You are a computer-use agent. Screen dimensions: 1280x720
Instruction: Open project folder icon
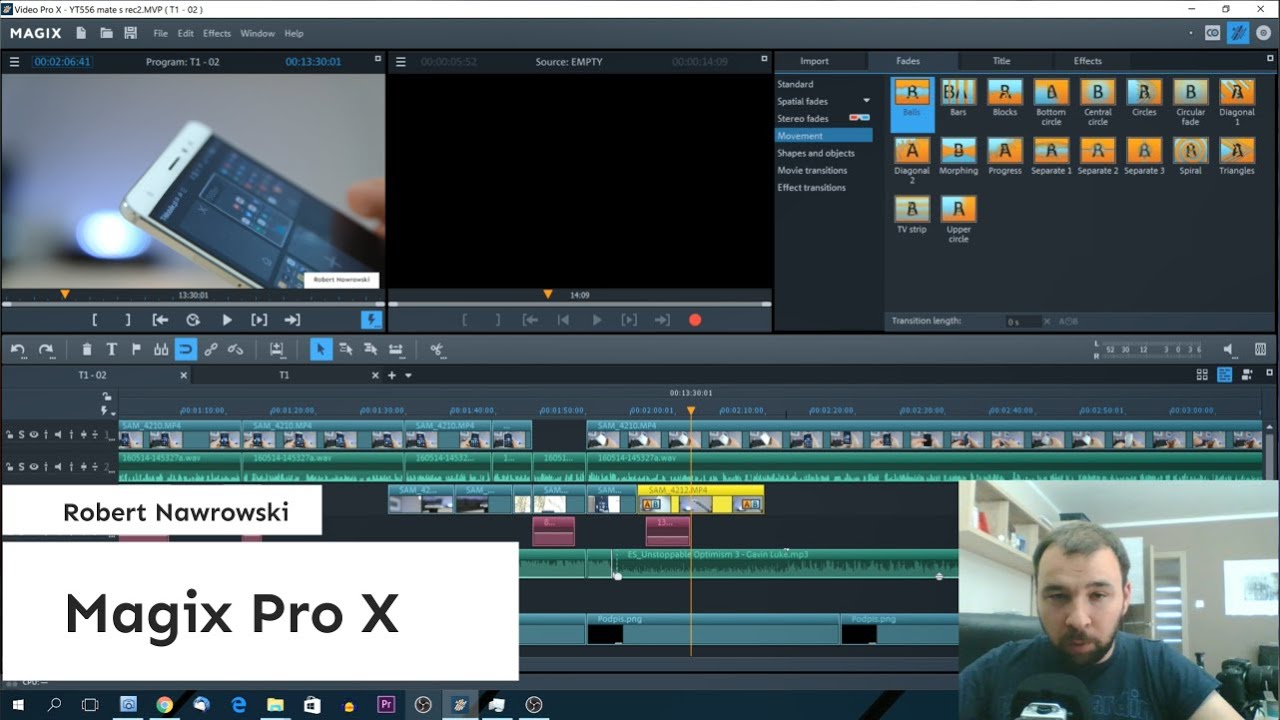point(106,33)
